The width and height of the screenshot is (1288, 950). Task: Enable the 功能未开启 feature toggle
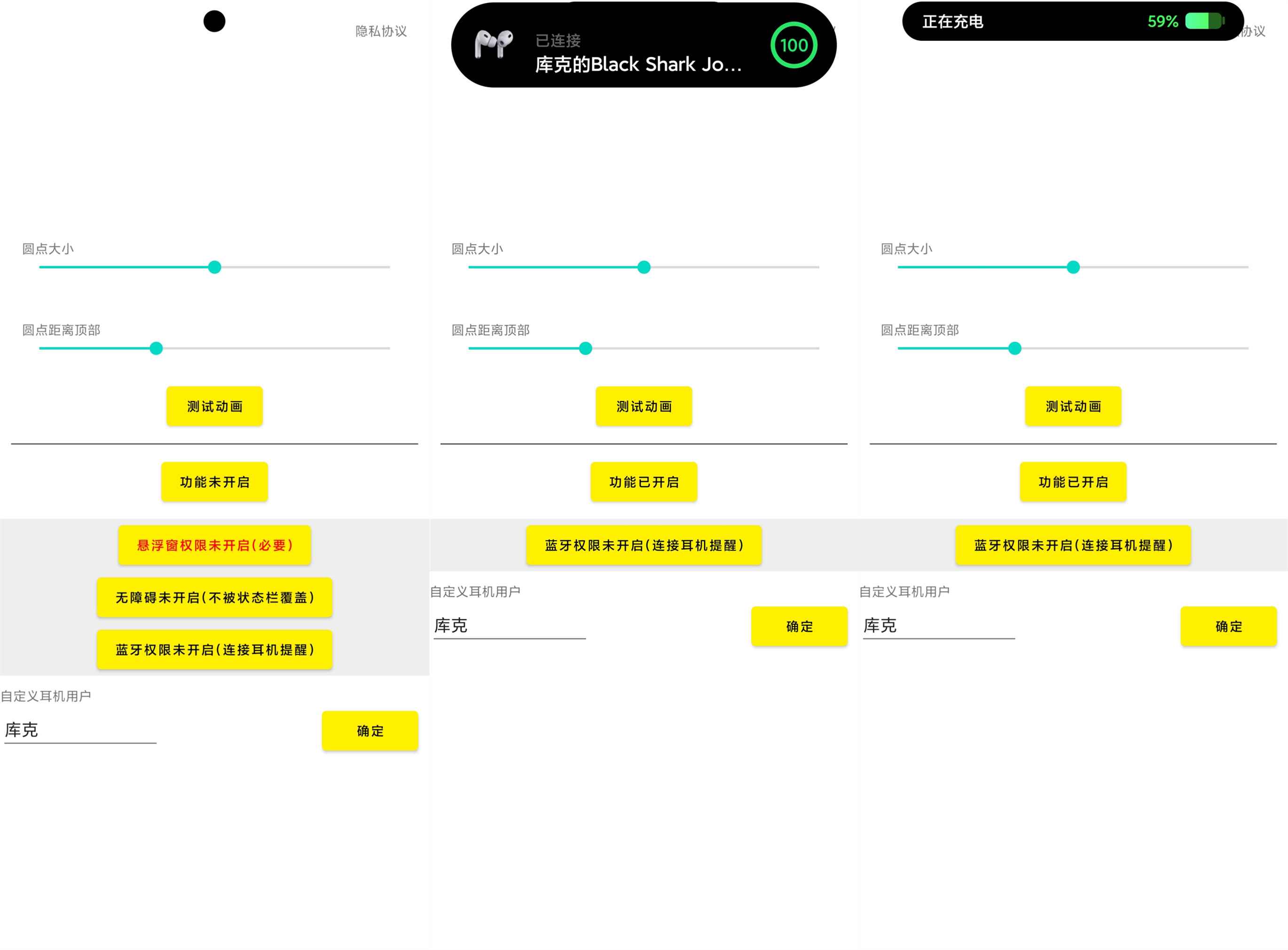coord(214,482)
